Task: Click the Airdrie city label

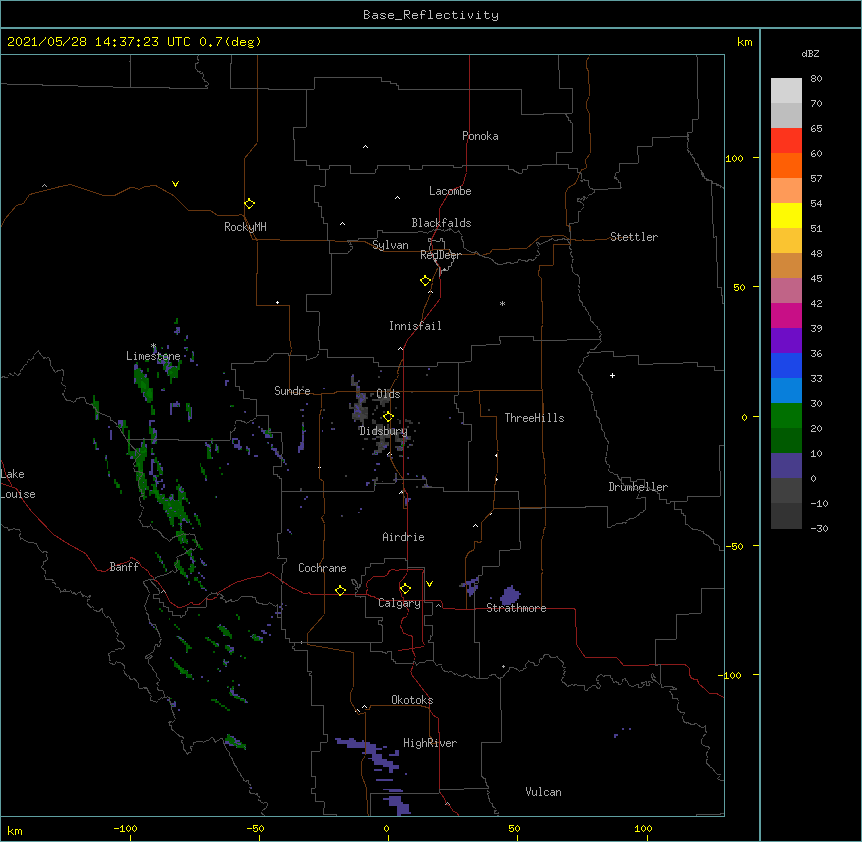Action: tap(404, 537)
